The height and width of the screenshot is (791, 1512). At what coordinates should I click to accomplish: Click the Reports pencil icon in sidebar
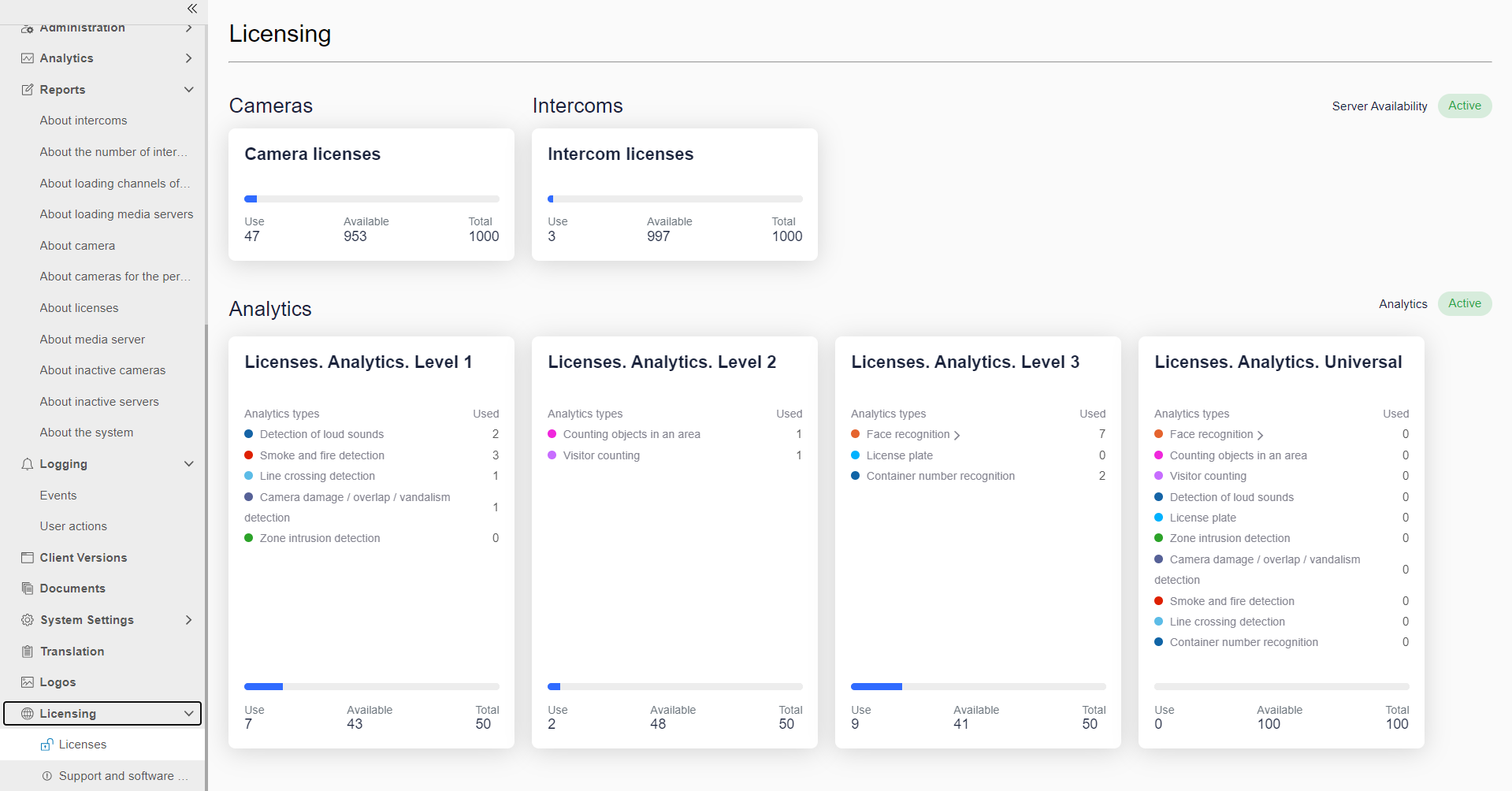pos(28,90)
